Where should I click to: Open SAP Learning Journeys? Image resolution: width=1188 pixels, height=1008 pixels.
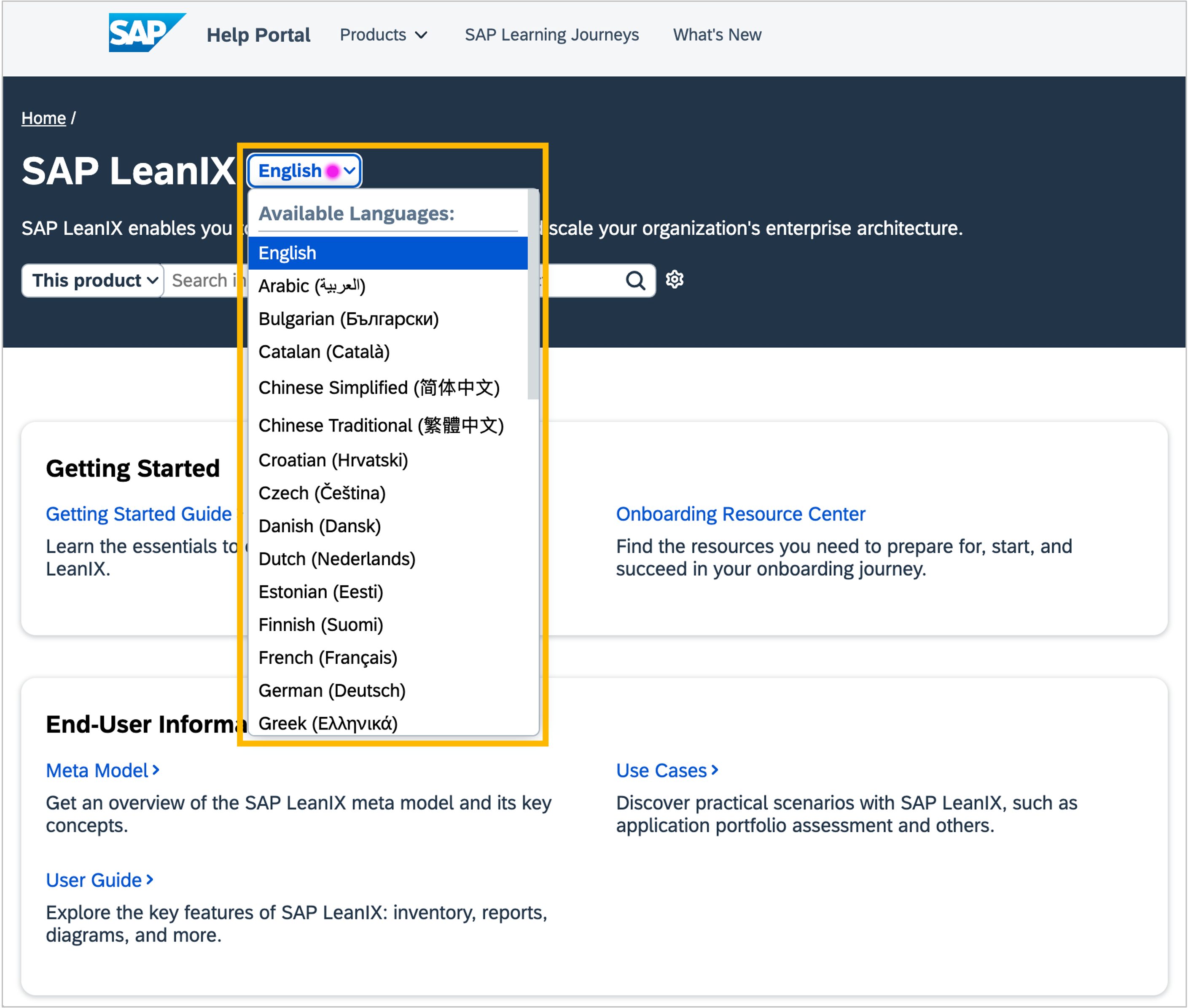click(x=552, y=35)
